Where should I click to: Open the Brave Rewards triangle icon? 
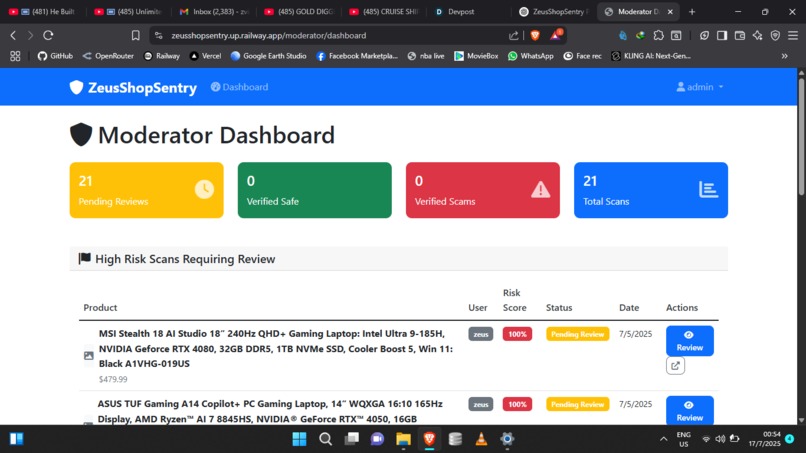coord(556,35)
